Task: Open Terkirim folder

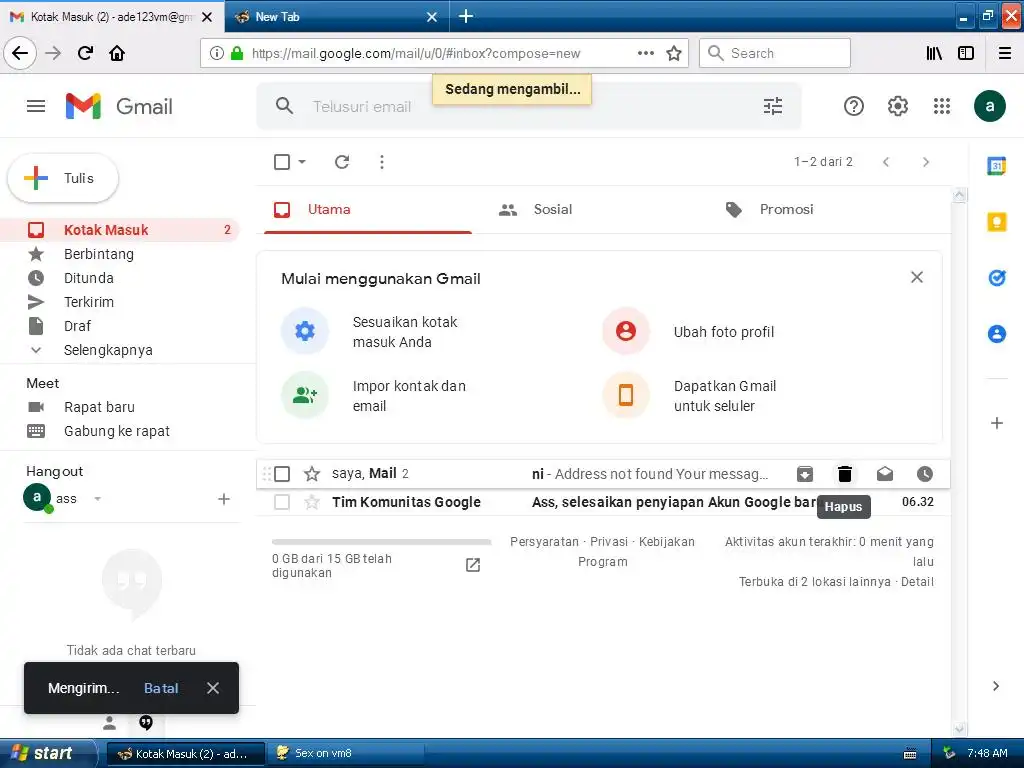Action: pyautogui.click(x=121, y=302)
